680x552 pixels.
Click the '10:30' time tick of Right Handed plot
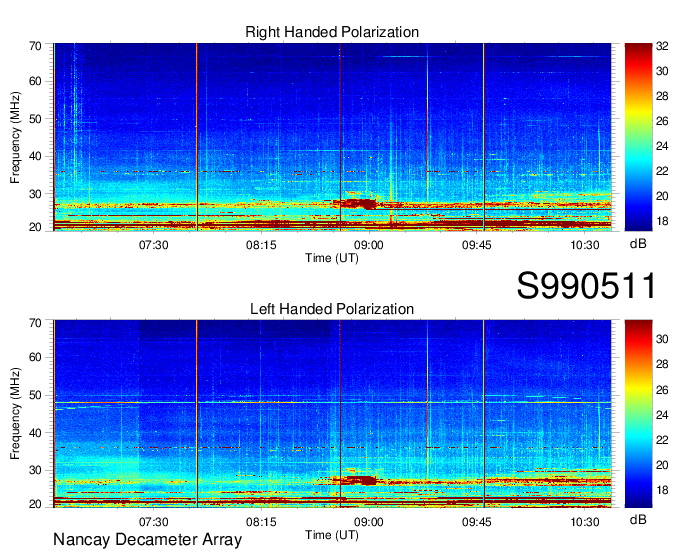pos(585,245)
